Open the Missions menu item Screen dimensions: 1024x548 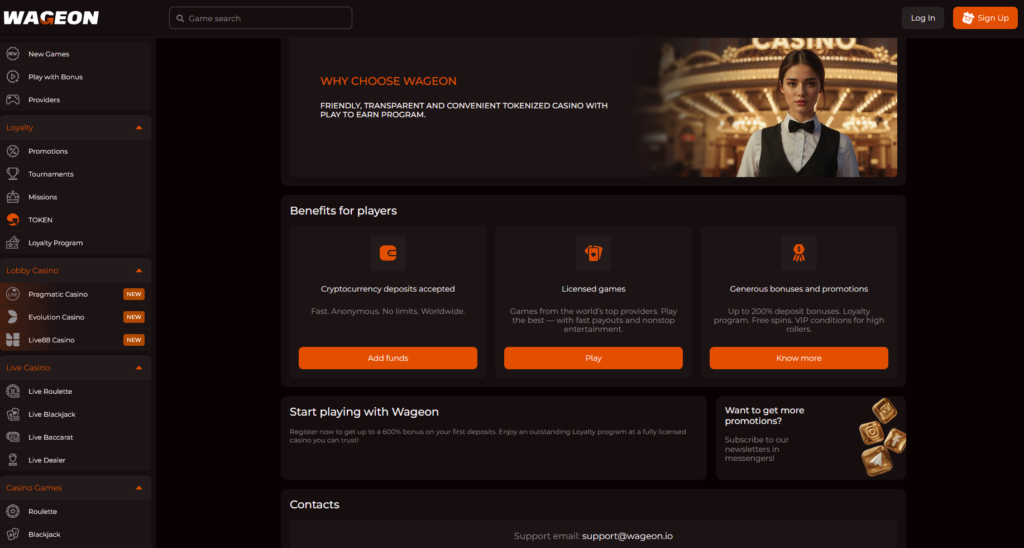click(x=43, y=197)
